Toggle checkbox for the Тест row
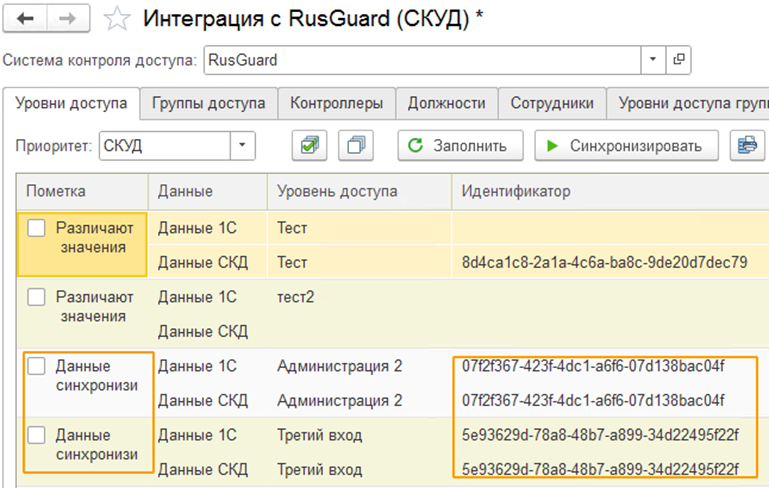769x488 pixels. pos(37,229)
